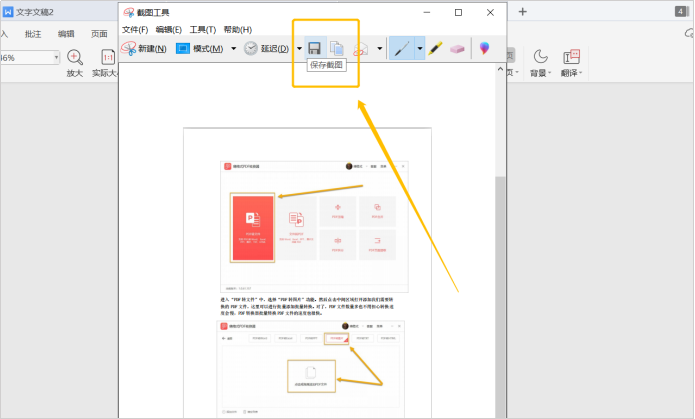Select the 页面 tab in WPS
This screenshot has width=695, height=419.
[x=99, y=34]
